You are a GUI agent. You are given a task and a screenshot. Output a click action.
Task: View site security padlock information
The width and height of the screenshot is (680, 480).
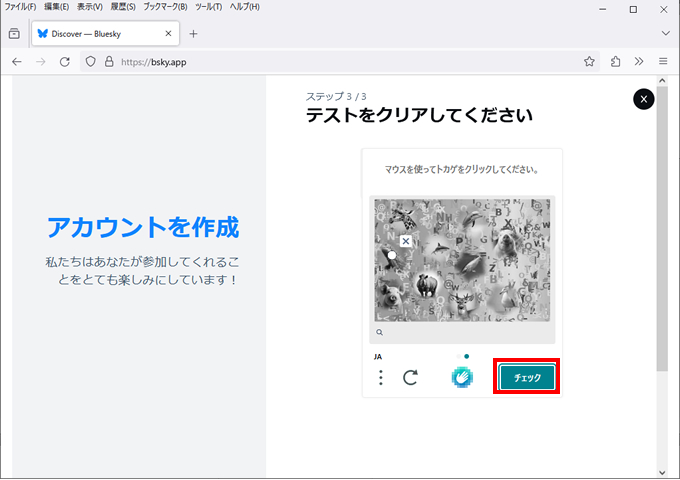coord(109,62)
